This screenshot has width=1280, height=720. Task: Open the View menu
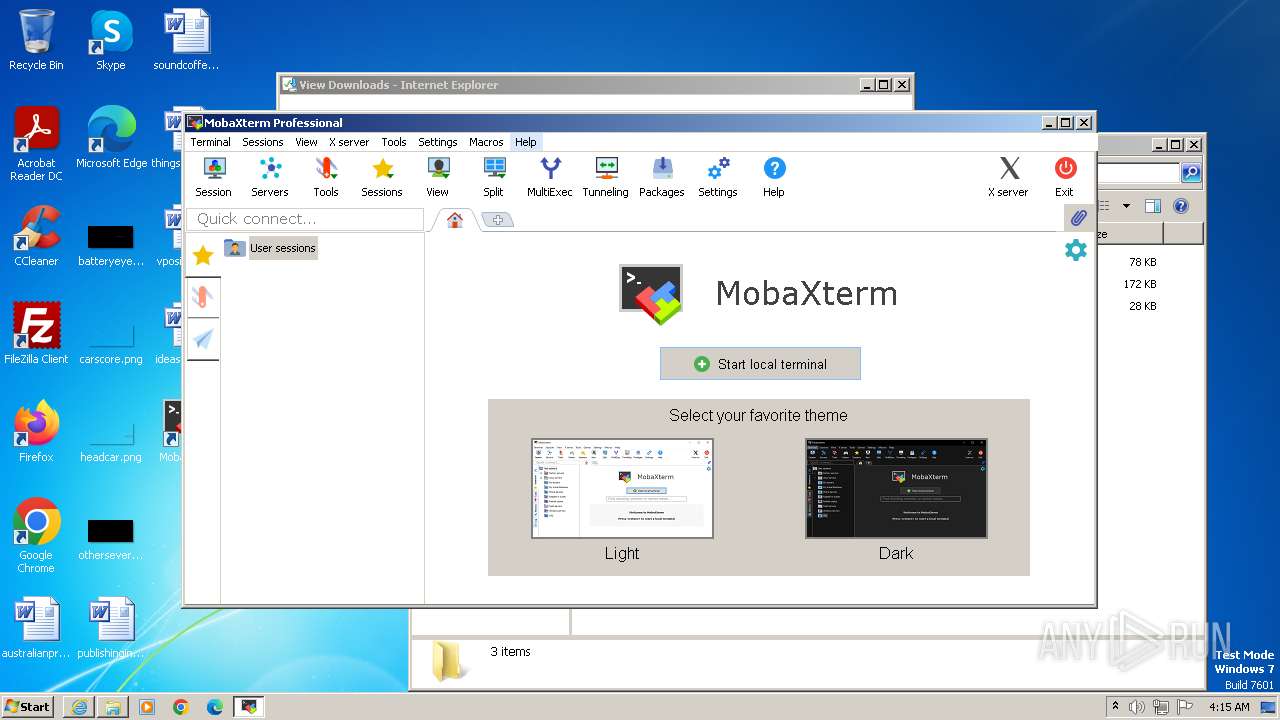click(x=306, y=142)
